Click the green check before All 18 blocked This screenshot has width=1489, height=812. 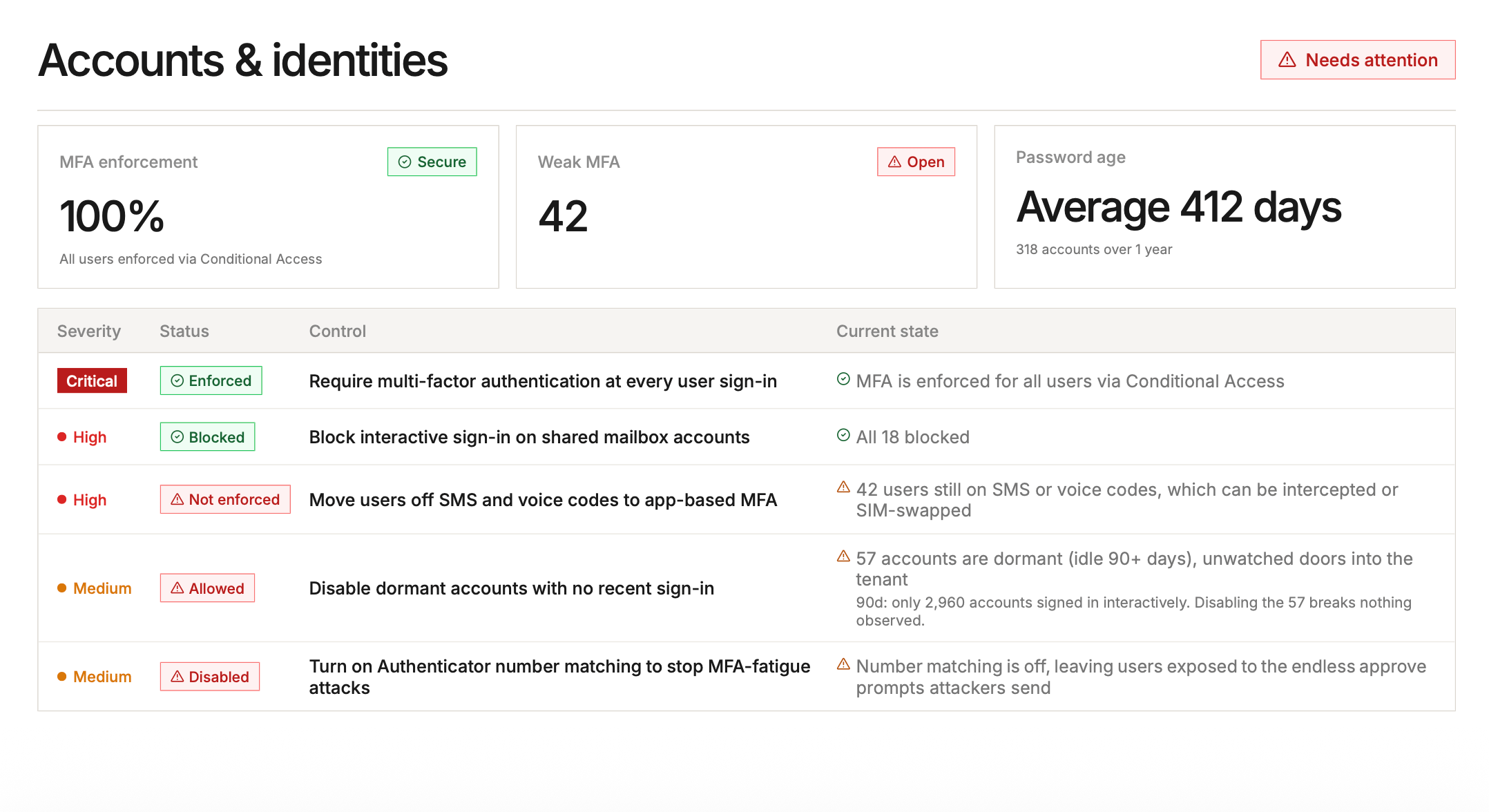843,435
